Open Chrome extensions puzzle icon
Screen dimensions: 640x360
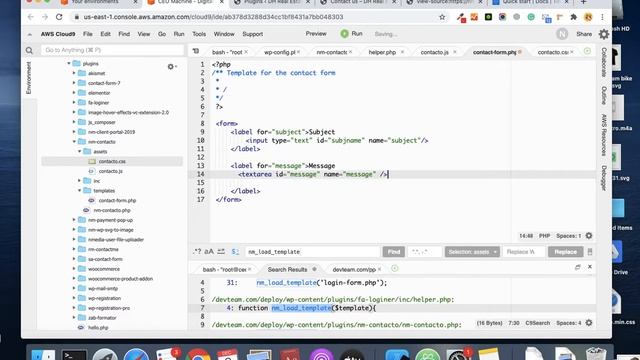574,17
